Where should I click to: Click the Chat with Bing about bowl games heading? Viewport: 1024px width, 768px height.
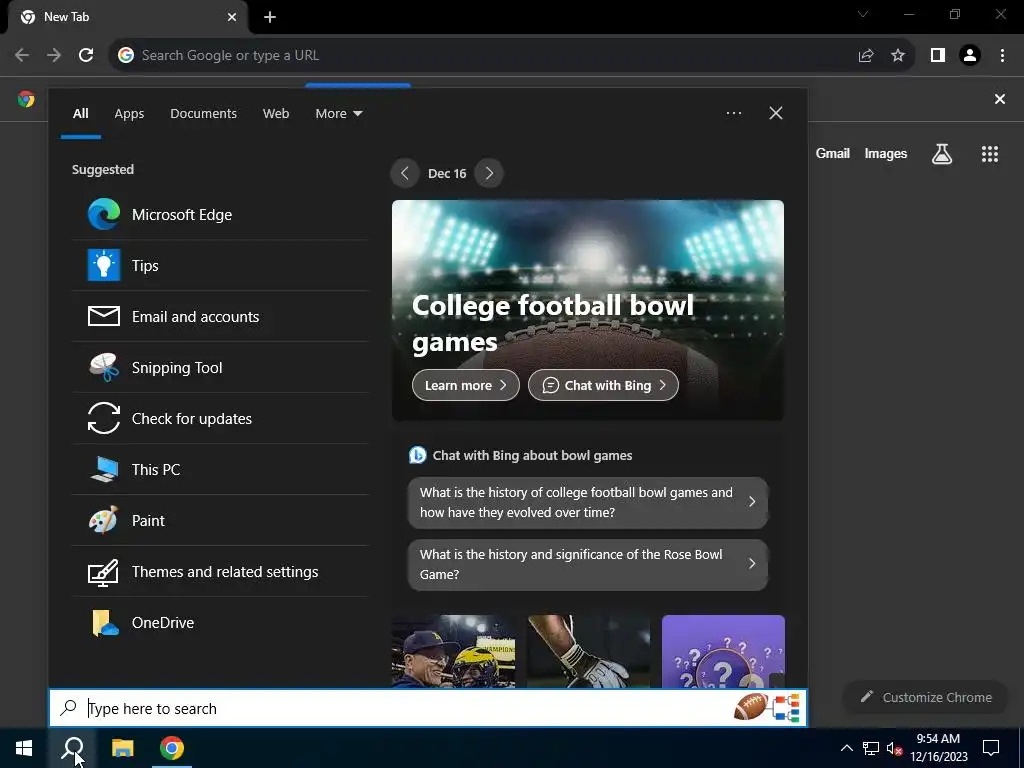coord(532,456)
